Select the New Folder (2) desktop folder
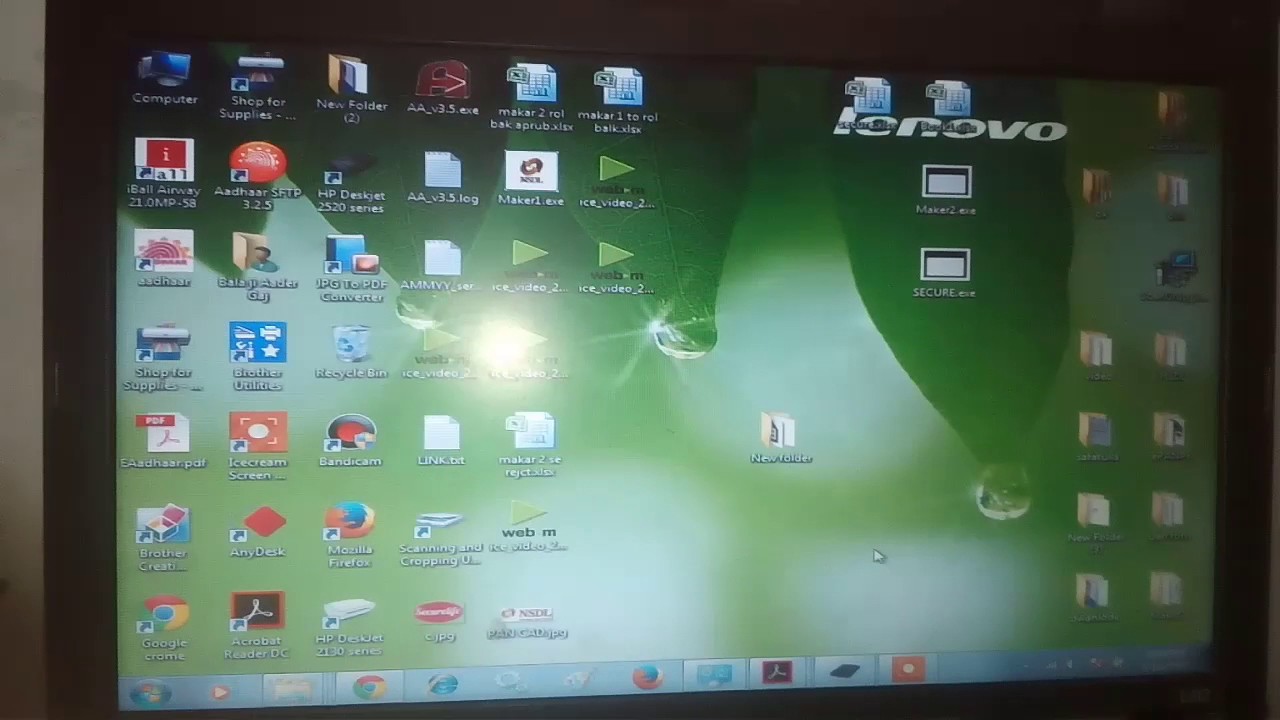 click(x=351, y=88)
